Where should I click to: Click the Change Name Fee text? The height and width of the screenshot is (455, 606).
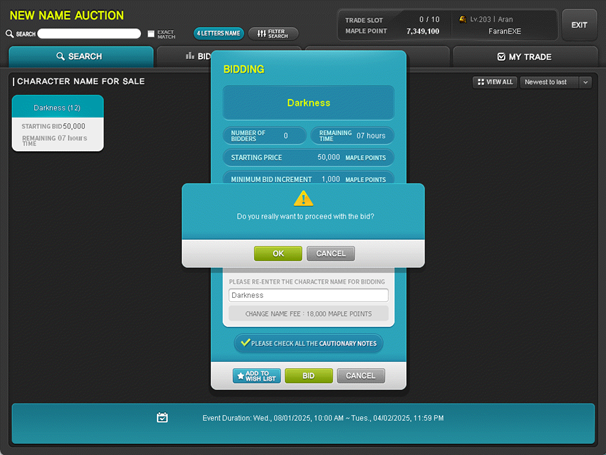click(x=308, y=314)
